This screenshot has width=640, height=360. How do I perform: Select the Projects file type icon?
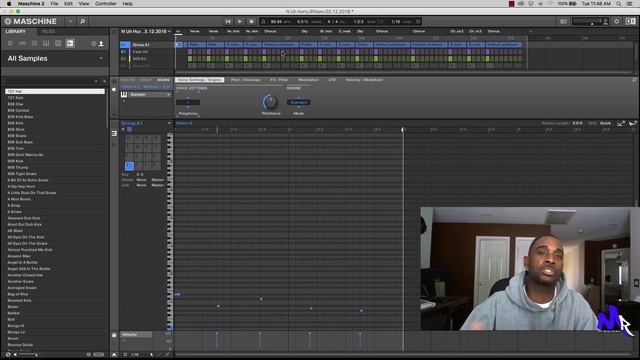(x=10, y=43)
